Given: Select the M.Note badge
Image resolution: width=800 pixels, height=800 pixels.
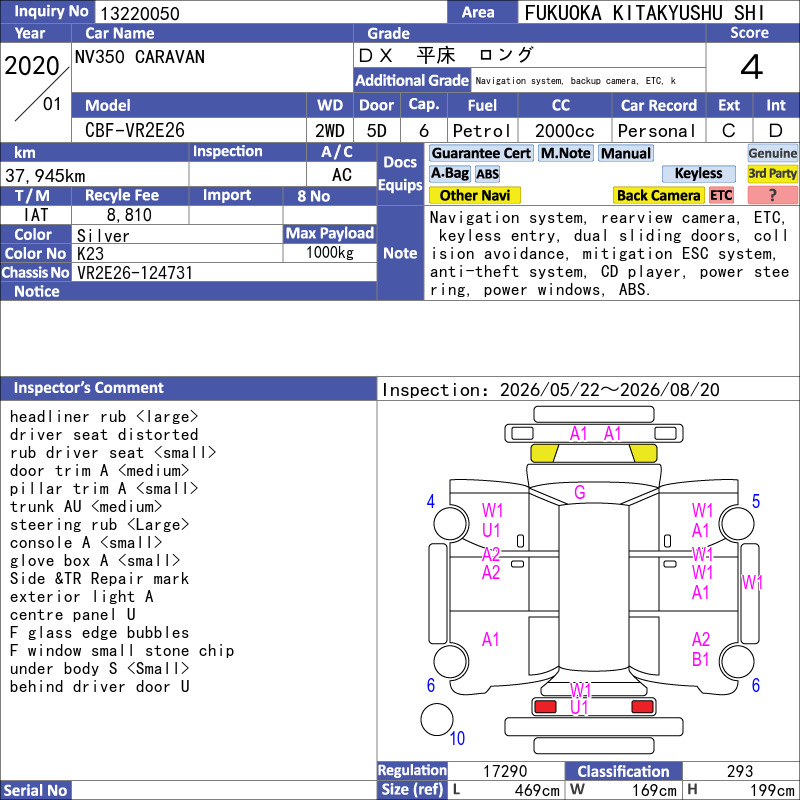Looking at the screenshot, I should (566, 154).
